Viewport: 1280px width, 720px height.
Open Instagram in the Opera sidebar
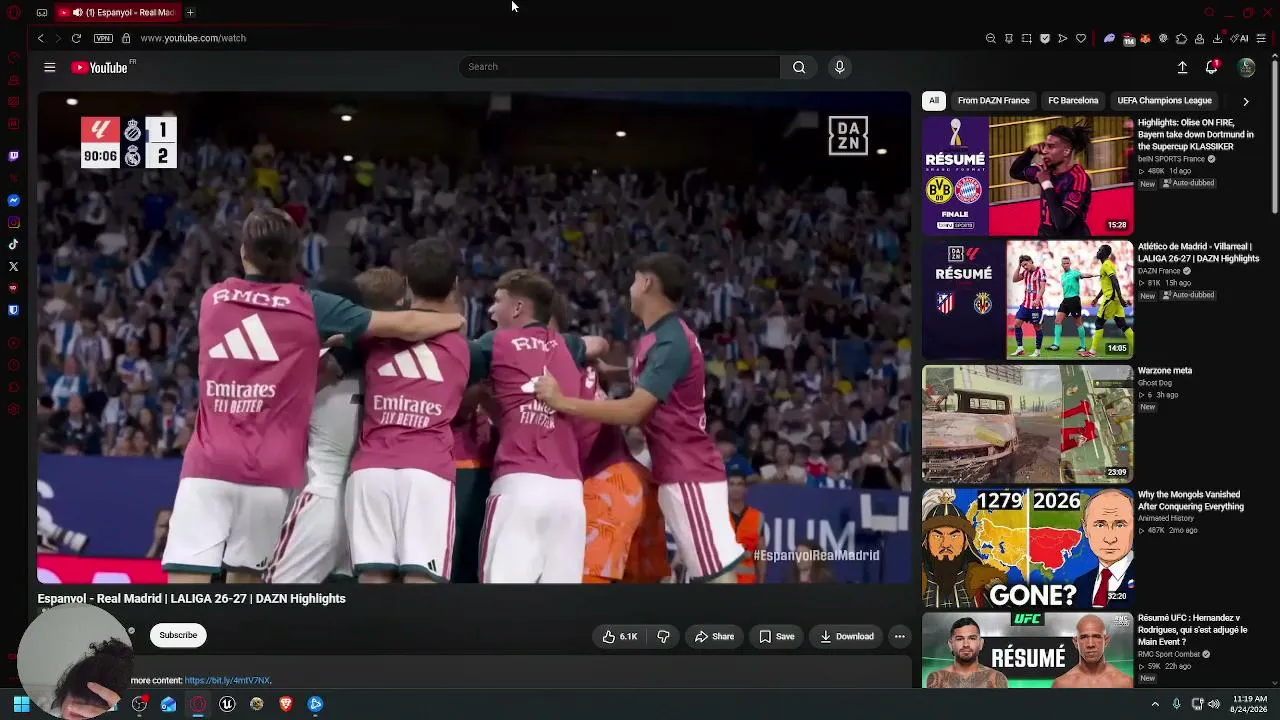pos(13,222)
